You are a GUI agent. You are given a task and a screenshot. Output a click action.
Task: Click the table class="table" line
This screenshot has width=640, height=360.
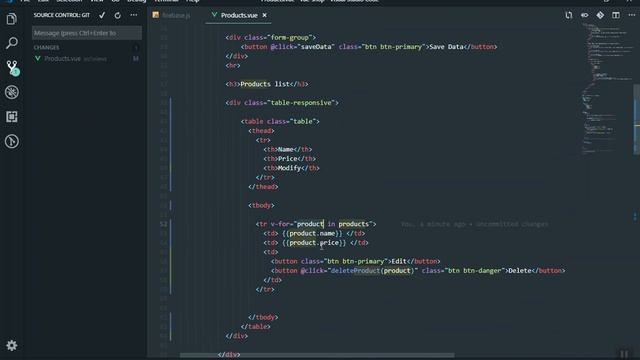(280, 122)
